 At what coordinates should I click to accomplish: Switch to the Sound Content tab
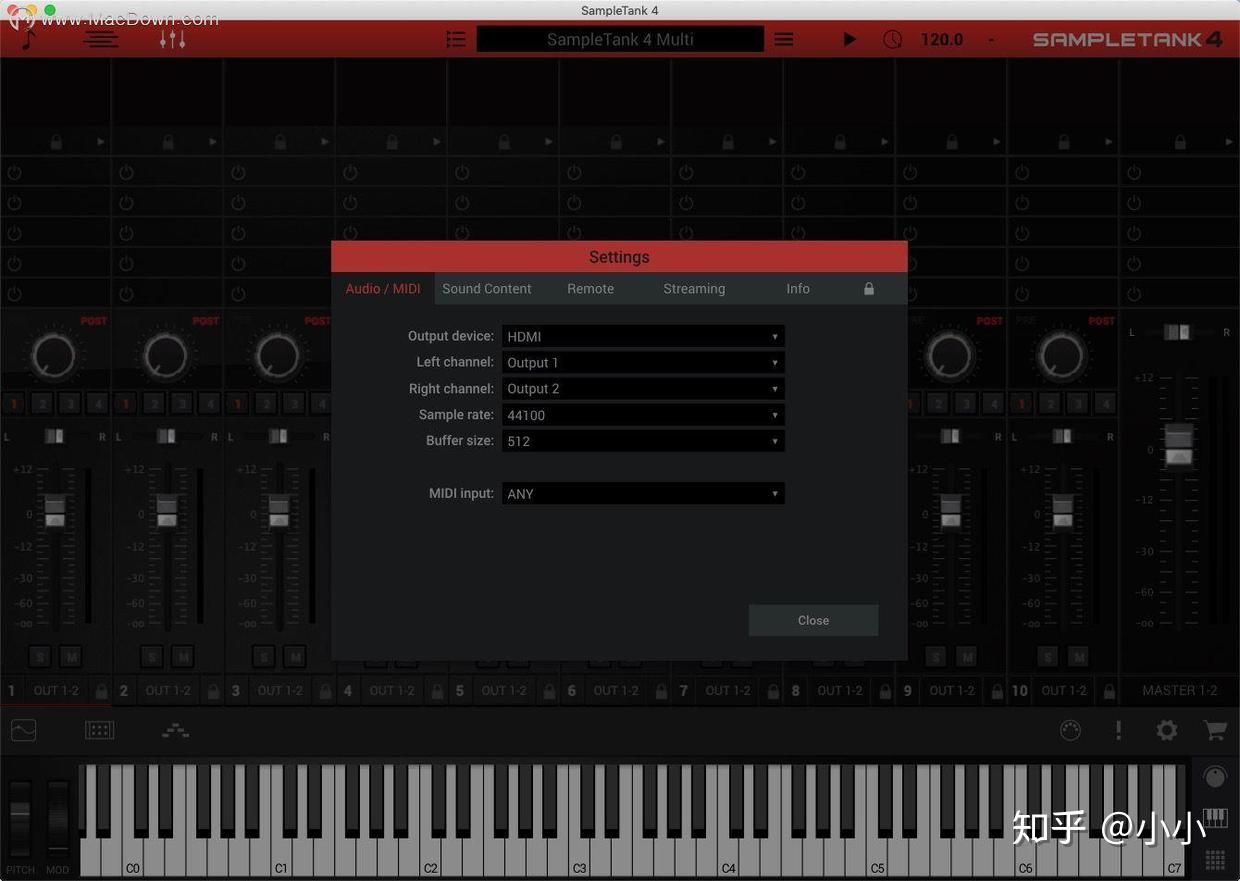pyautogui.click(x=487, y=288)
